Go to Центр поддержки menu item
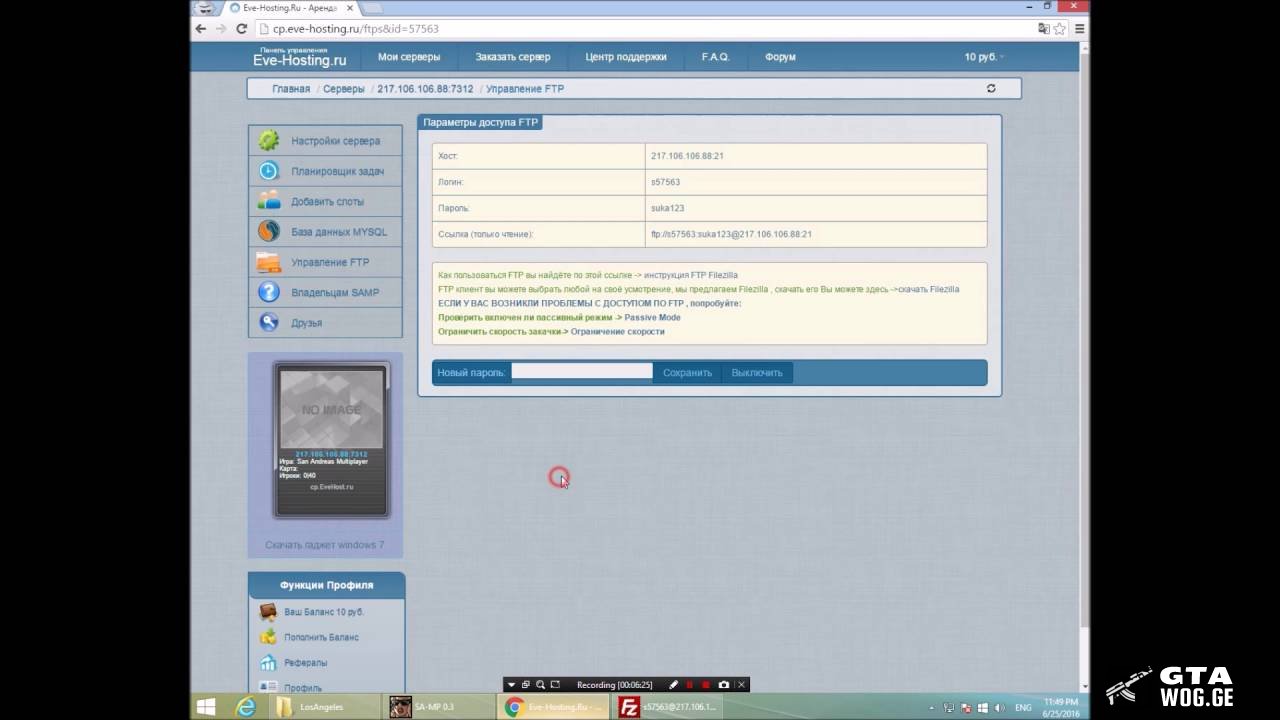This screenshot has height=720, width=1280. [625, 57]
